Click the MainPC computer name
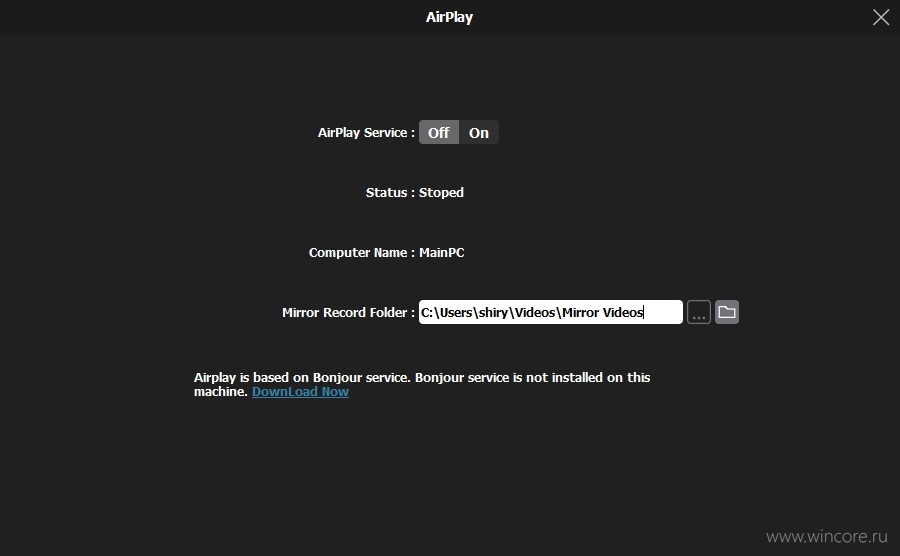 441,252
